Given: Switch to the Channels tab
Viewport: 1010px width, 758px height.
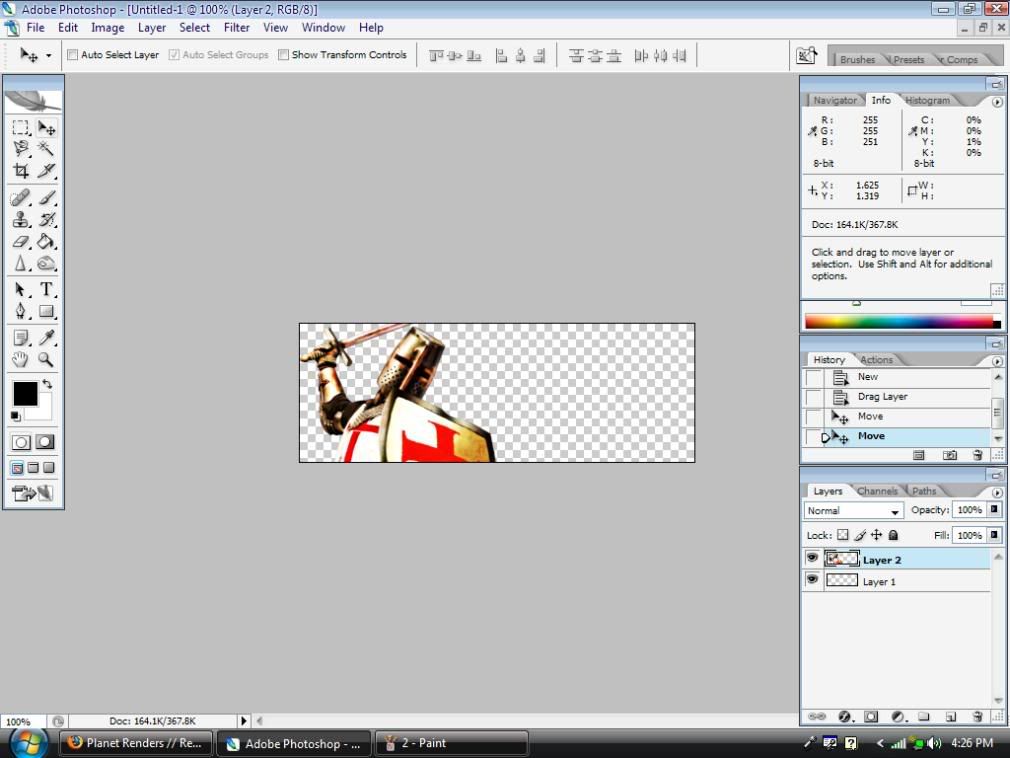Looking at the screenshot, I should click(877, 491).
